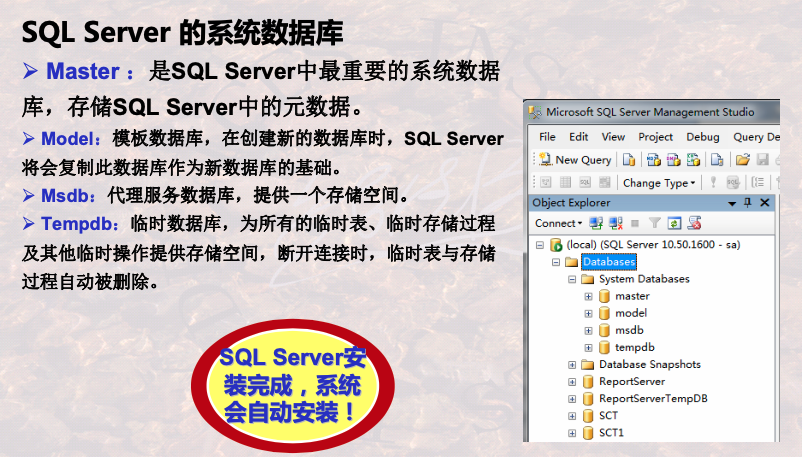Select the highlighted Databases folder

(x=609, y=262)
